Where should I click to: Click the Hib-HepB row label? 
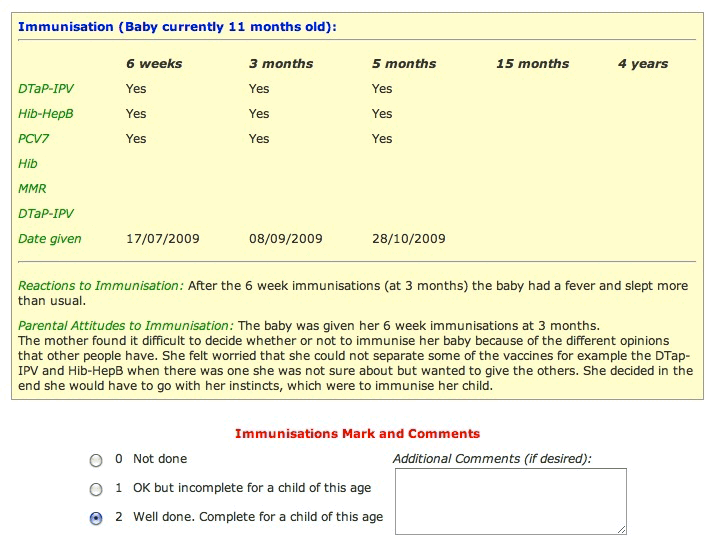pos(45,114)
